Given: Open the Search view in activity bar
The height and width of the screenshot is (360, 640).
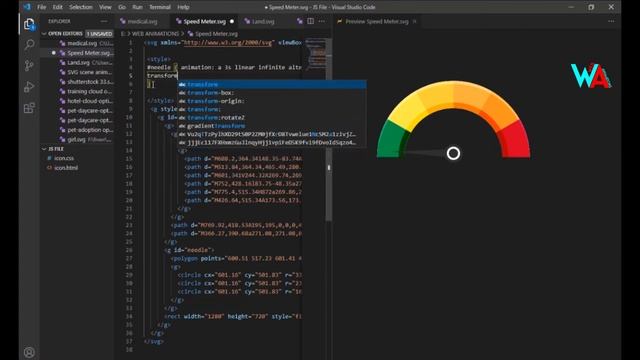Looking at the screenshot, I should (29, 45).
